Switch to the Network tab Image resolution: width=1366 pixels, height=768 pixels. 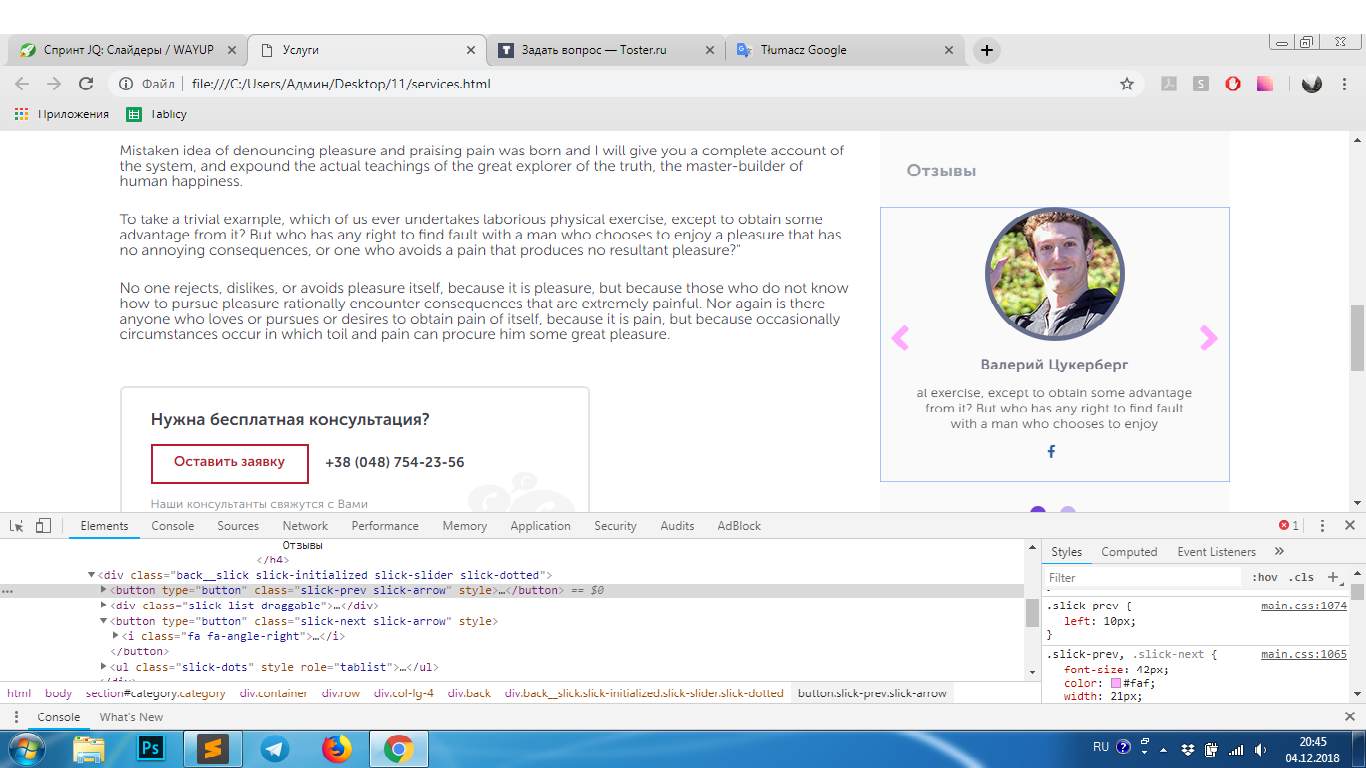pyautogui.click(x=305, y=526)
